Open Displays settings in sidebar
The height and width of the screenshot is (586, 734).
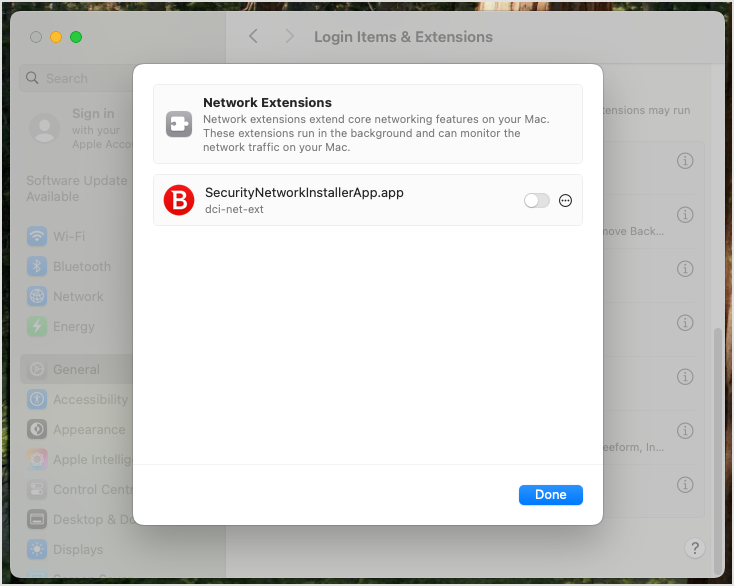[77, 549]
